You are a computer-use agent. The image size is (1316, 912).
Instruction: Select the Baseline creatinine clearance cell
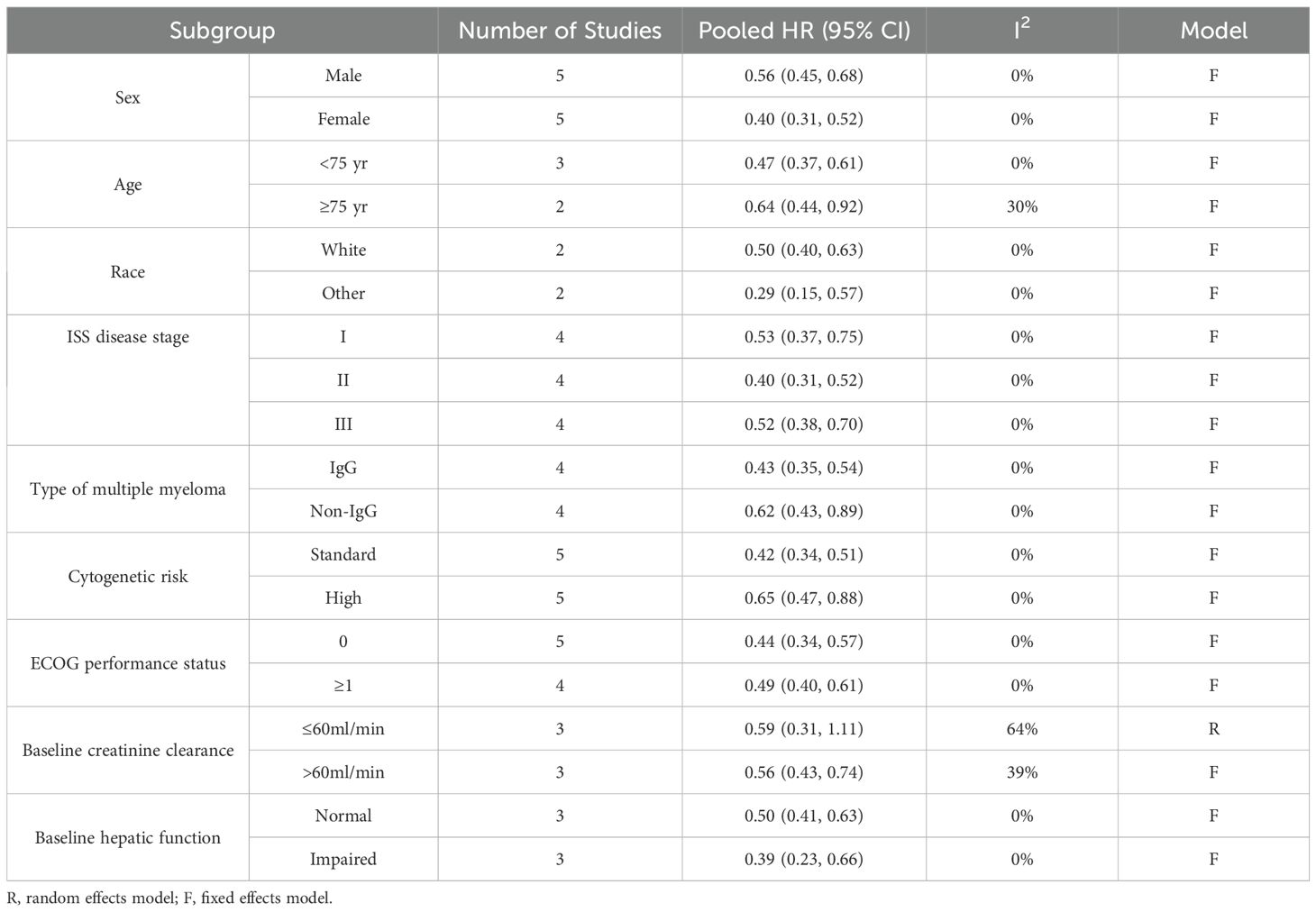[128, 751]
